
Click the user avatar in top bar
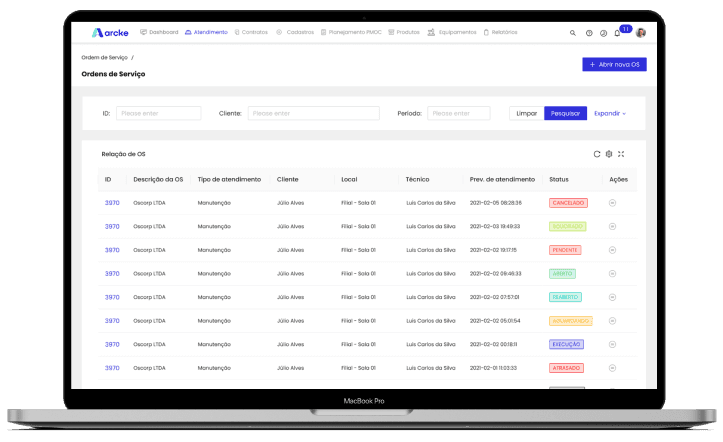click(641, 33)
